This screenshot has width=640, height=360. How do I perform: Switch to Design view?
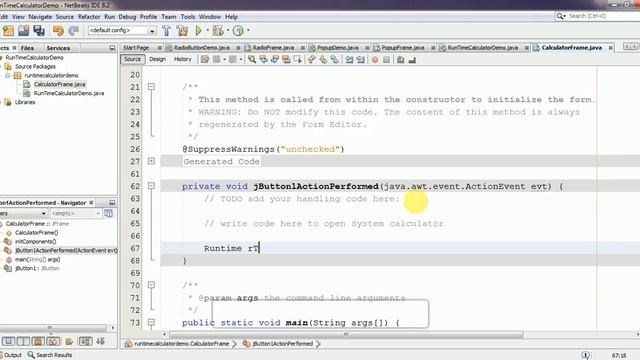(x=158, y=59)
